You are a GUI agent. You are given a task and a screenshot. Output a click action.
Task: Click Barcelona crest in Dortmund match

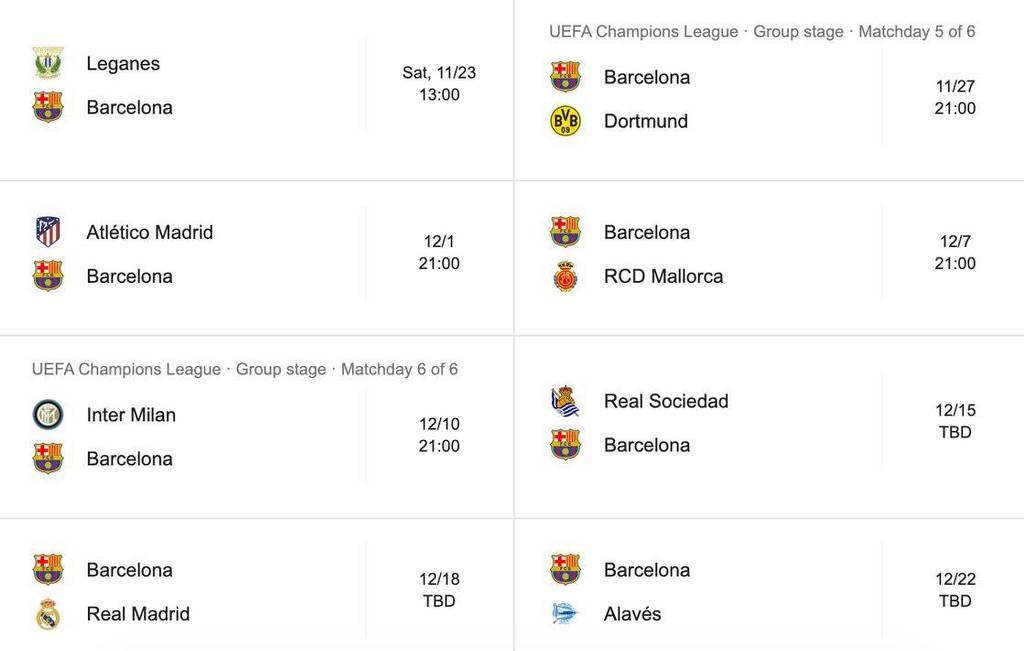(566, 77)
